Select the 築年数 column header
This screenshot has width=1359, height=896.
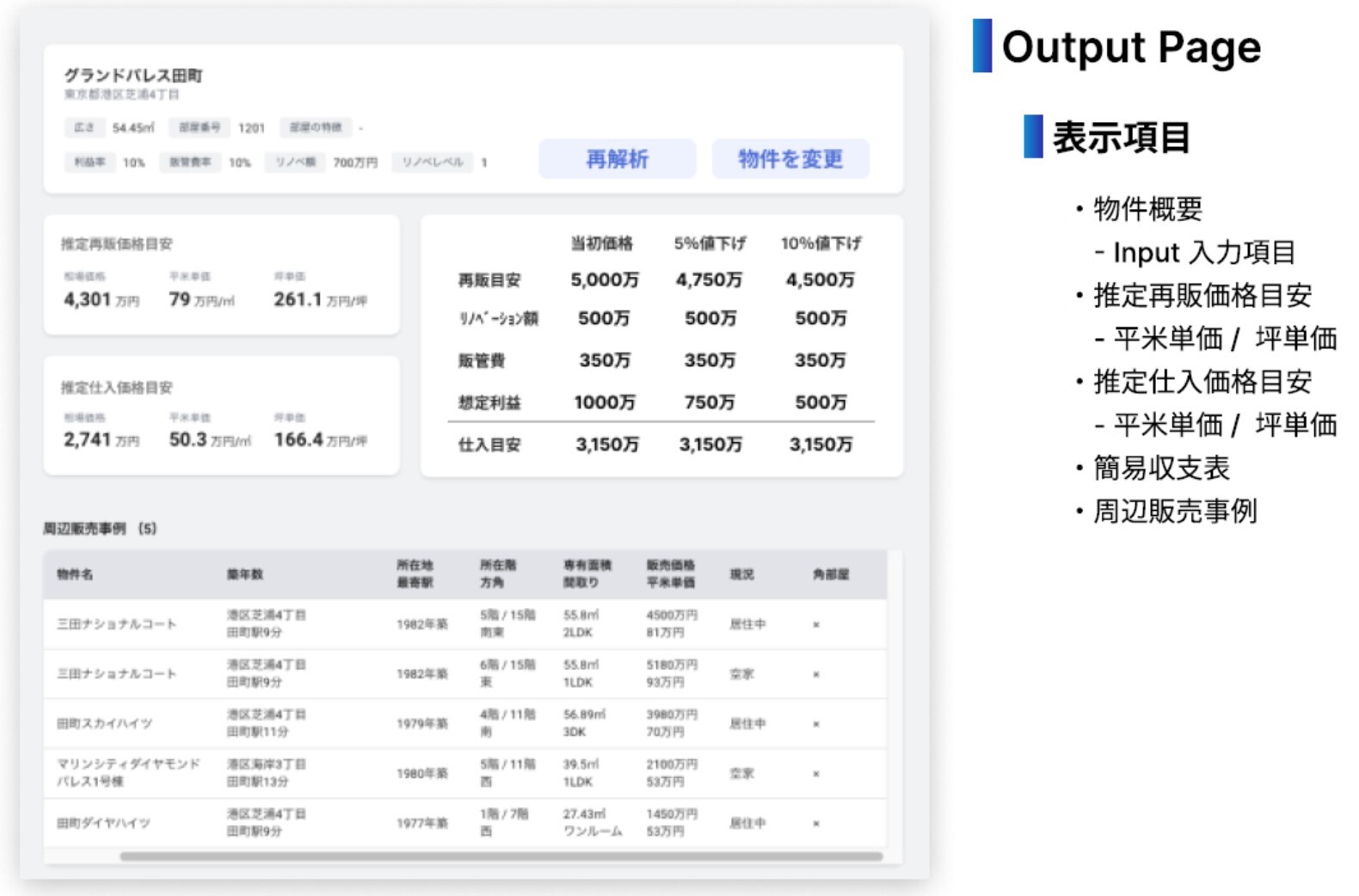pos(245,574)
